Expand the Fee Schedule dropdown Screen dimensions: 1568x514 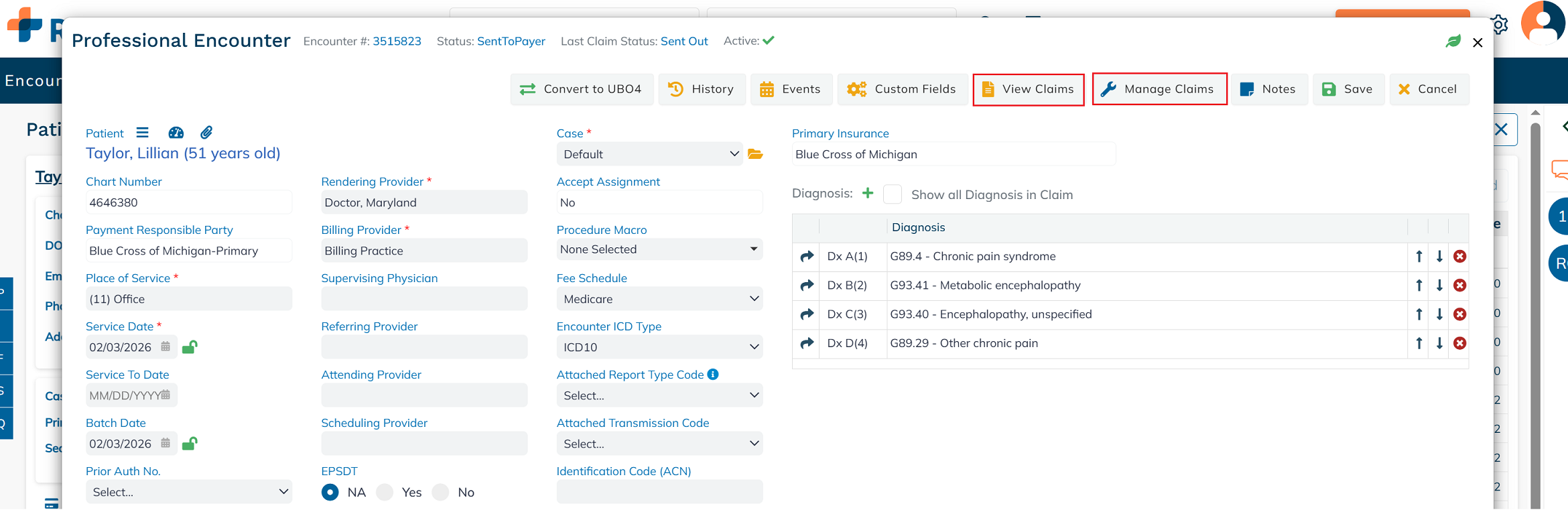pos(659,299)
